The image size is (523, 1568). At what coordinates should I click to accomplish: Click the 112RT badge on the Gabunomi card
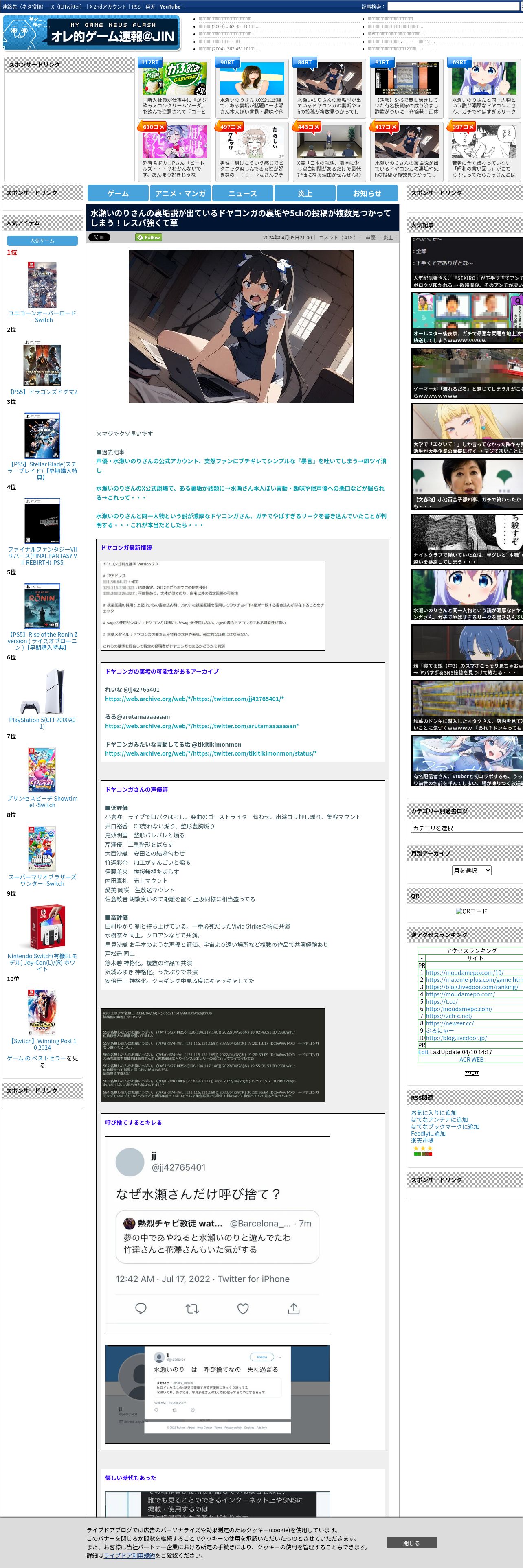[x=150, y=62]
